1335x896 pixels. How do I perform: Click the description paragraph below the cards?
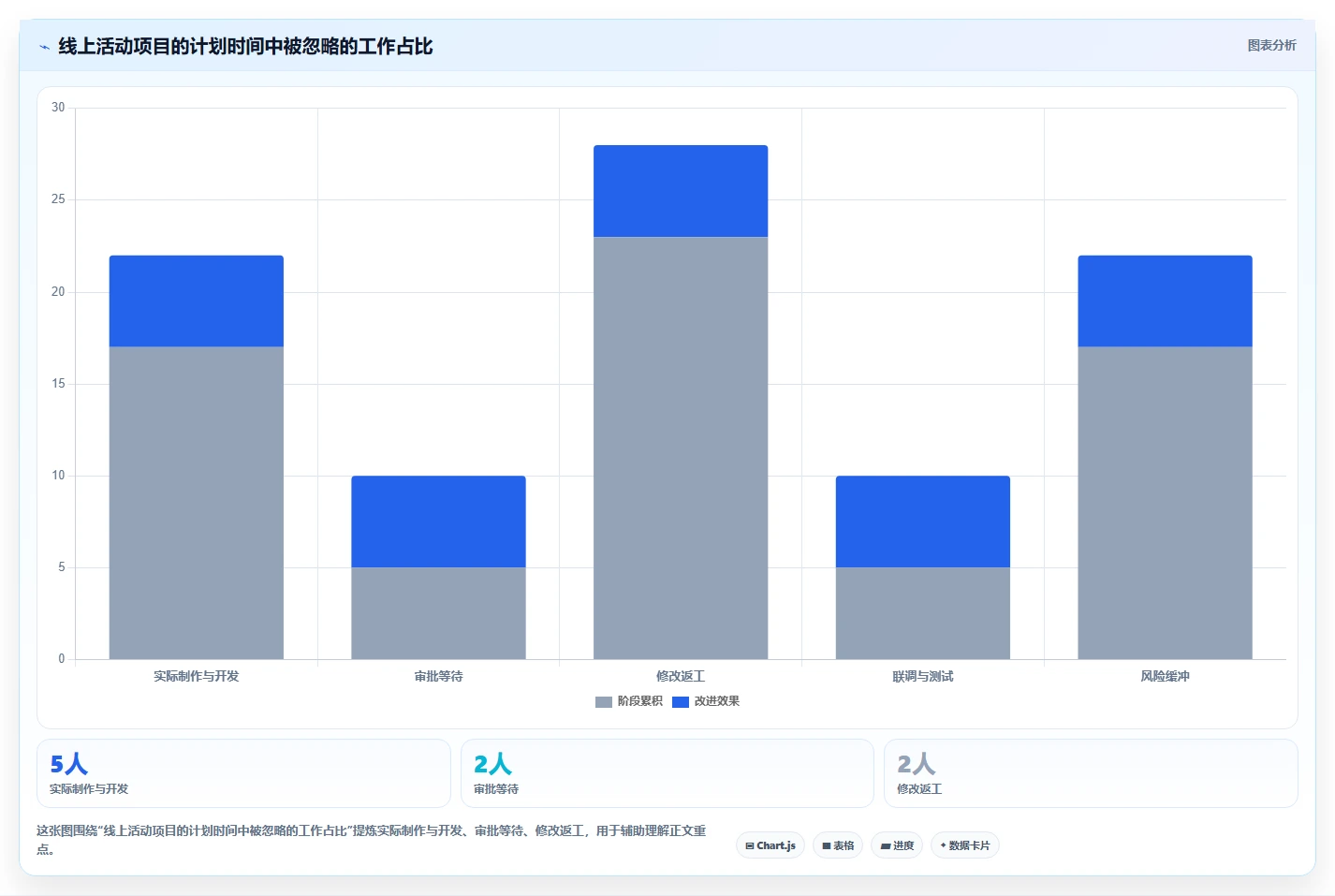[x=372, y=840]
